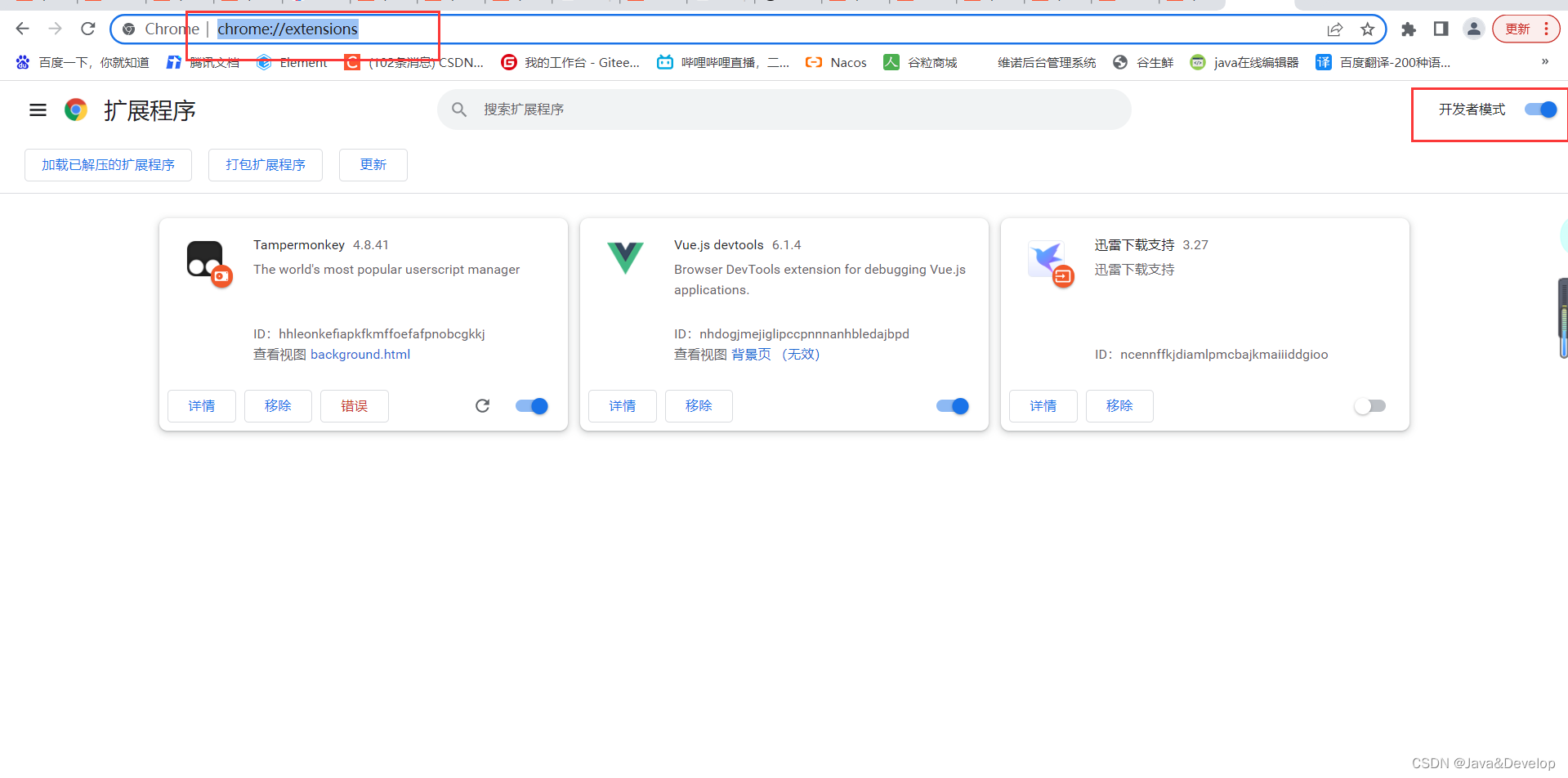The image size is (1568, 778).
Task: Click the site info icon before Chrome
Action: click(128, 29)
